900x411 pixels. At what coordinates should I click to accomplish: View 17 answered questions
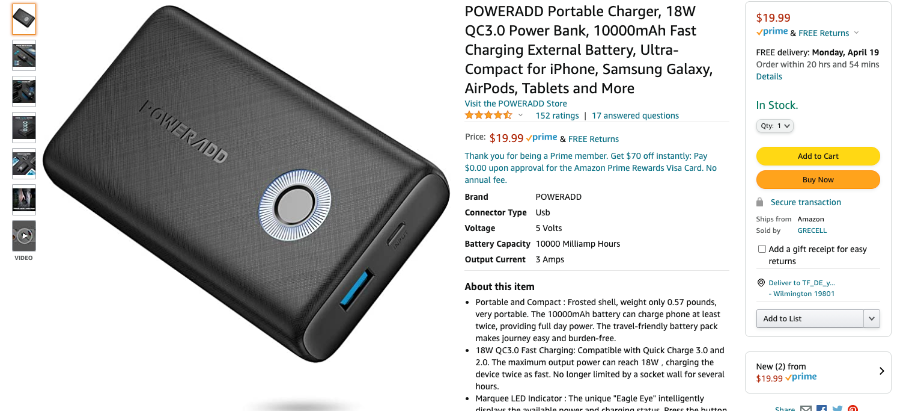click(635, 115)
